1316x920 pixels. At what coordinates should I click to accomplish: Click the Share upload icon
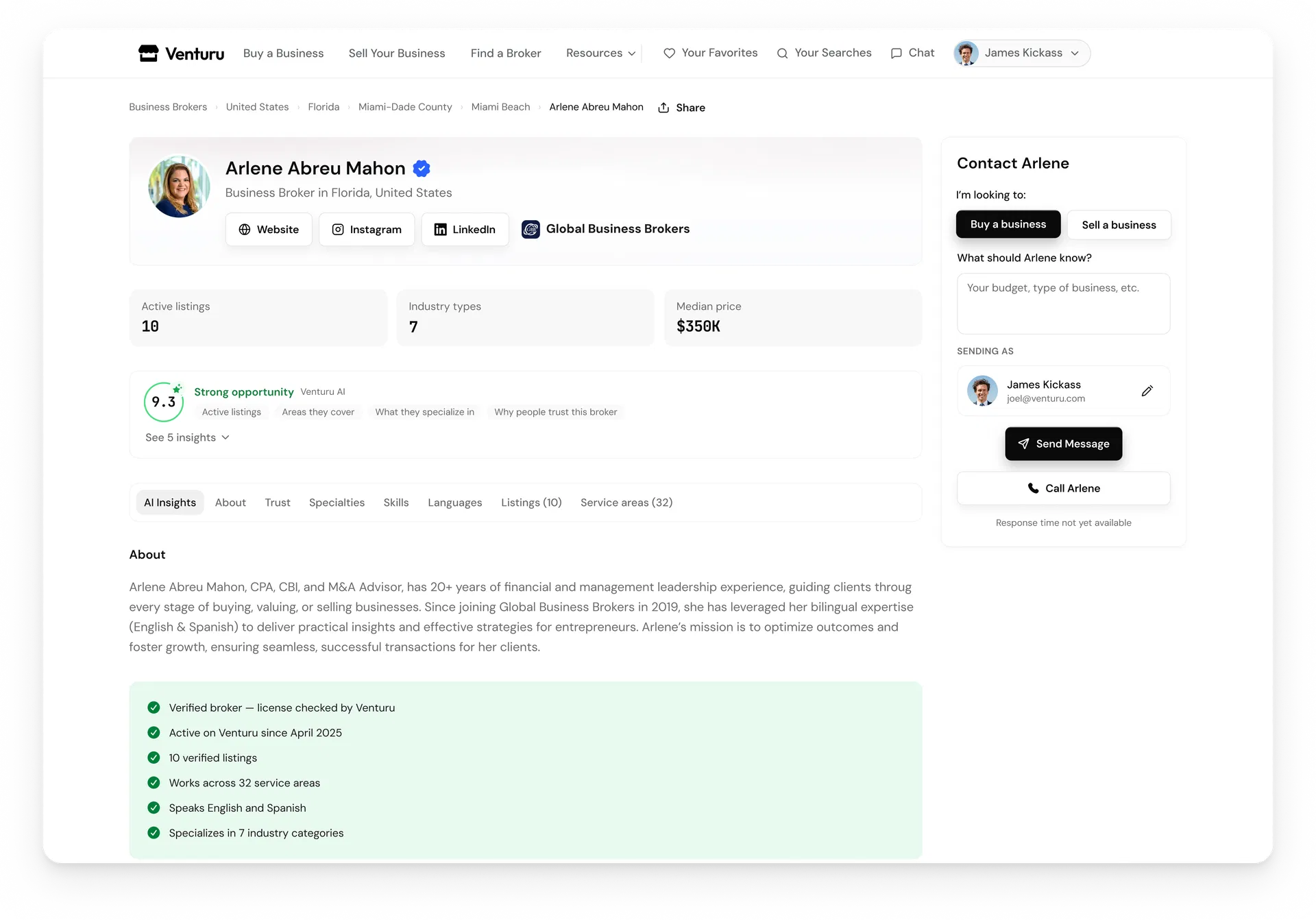[663, 108]
